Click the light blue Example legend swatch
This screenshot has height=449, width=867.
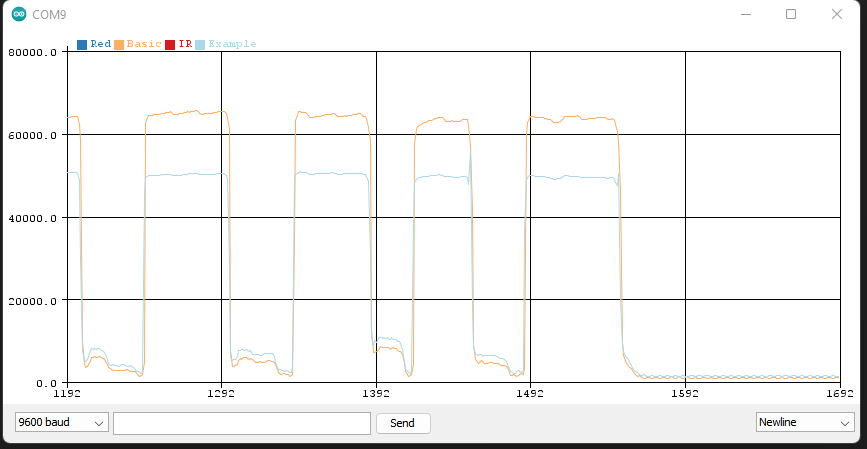(x=200, y=44)
